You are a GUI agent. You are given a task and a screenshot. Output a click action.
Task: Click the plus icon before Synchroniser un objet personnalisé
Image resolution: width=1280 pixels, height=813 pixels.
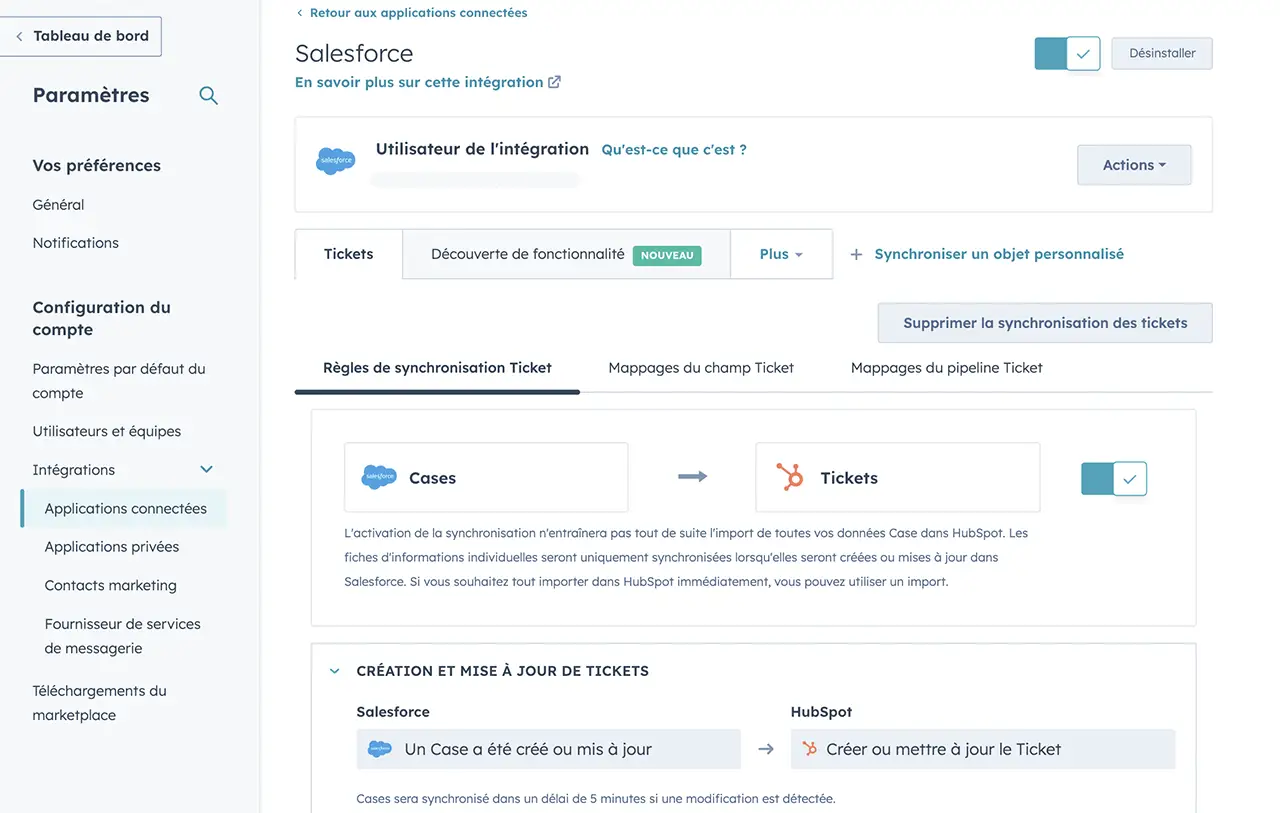click(856, 255)
